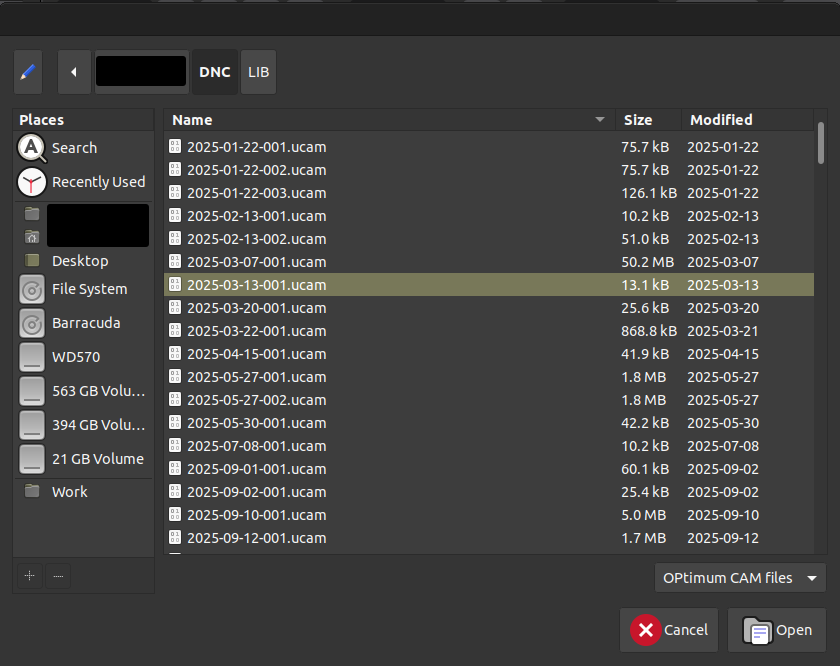Remove bookmark with minus button
Screen dimensions: 840x666
pos(58,576)
